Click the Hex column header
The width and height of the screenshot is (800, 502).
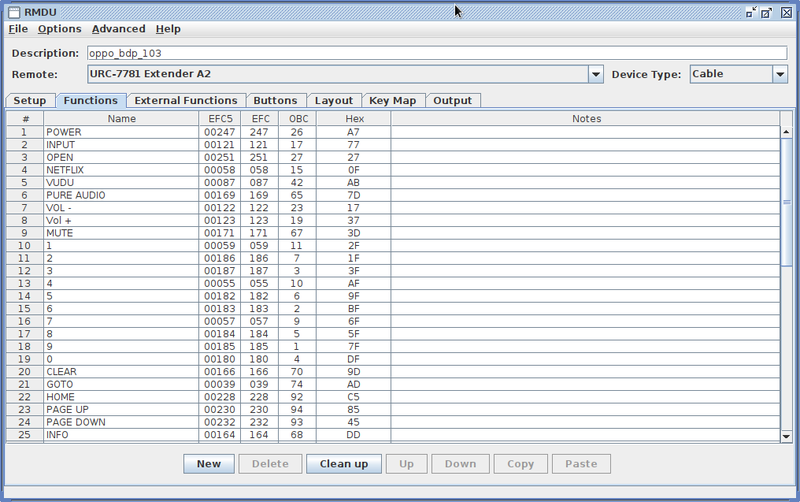pyautogui.click(x=354, y=119)
